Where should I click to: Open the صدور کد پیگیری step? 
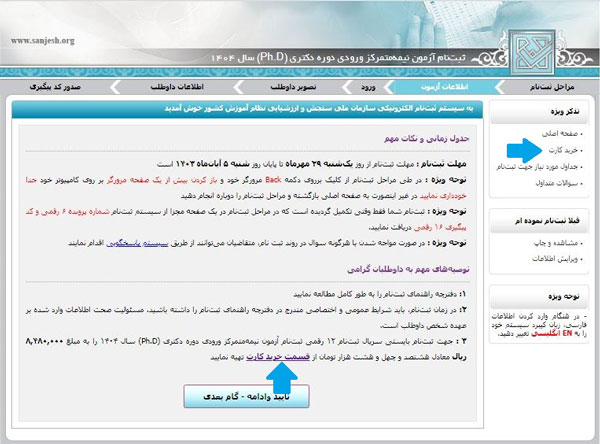[55, 87]
